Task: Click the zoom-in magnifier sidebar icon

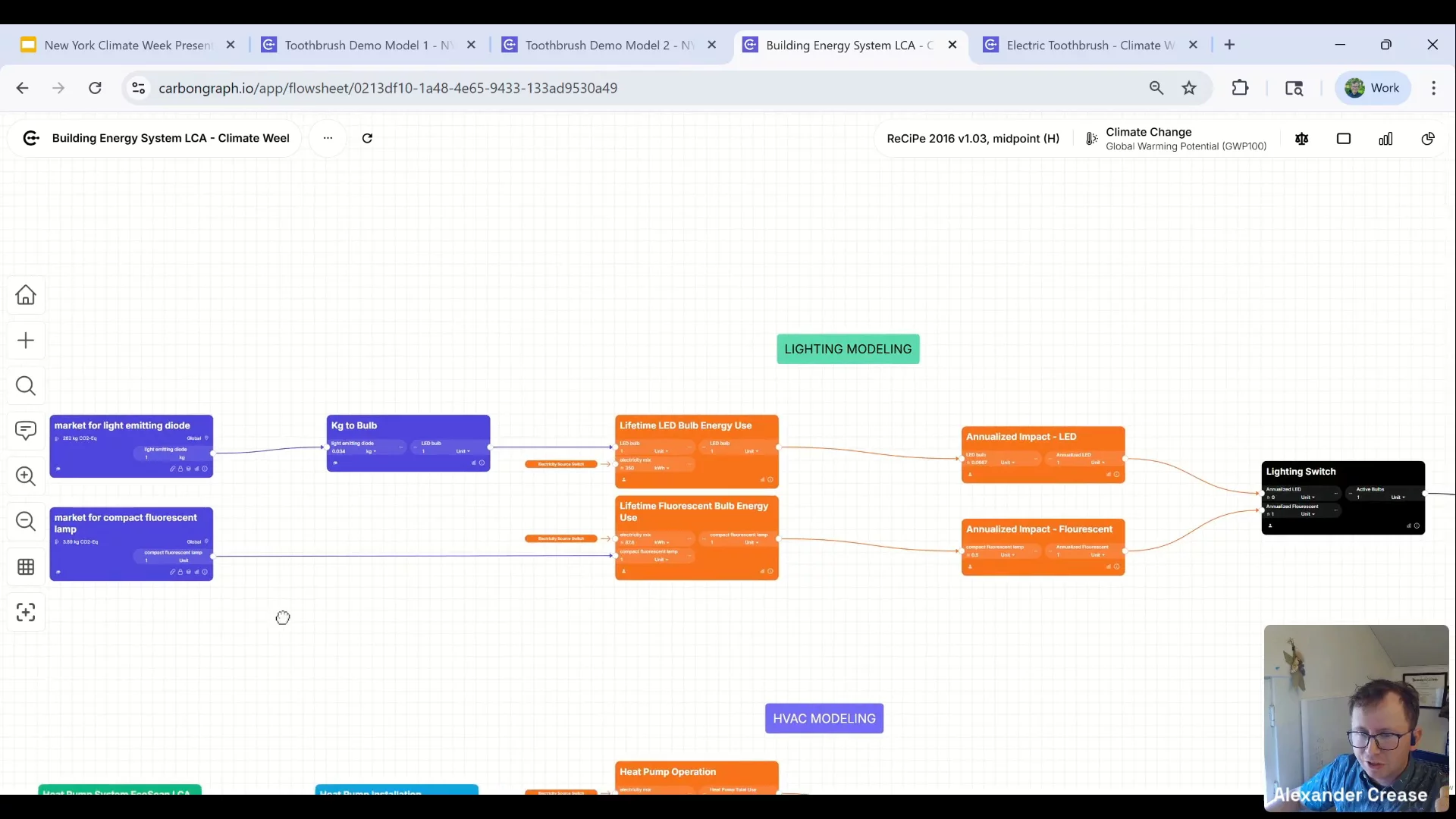Action: click(x=26, y=476)
